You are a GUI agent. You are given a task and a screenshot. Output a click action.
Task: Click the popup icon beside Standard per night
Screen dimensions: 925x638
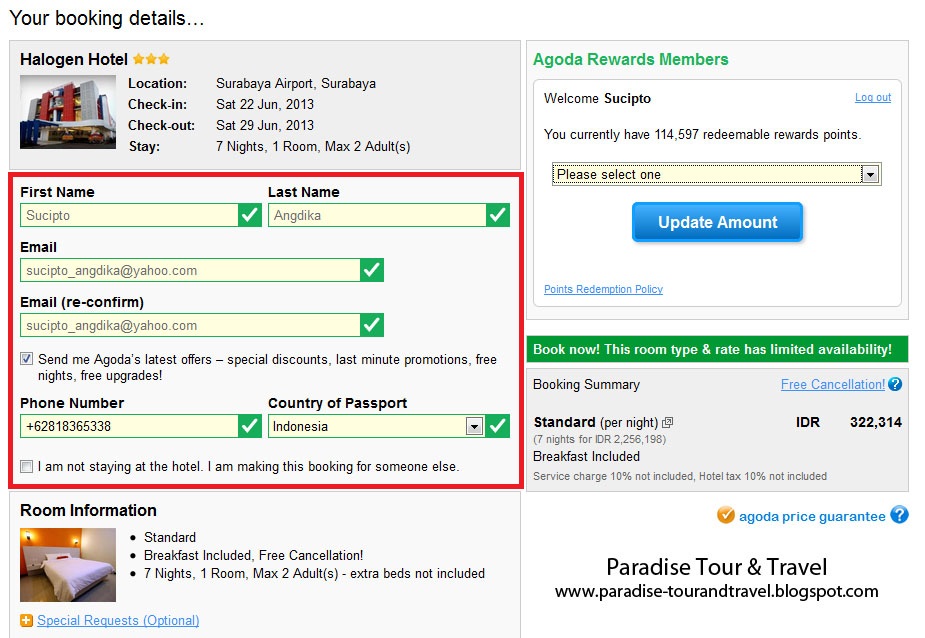[668, 423]
